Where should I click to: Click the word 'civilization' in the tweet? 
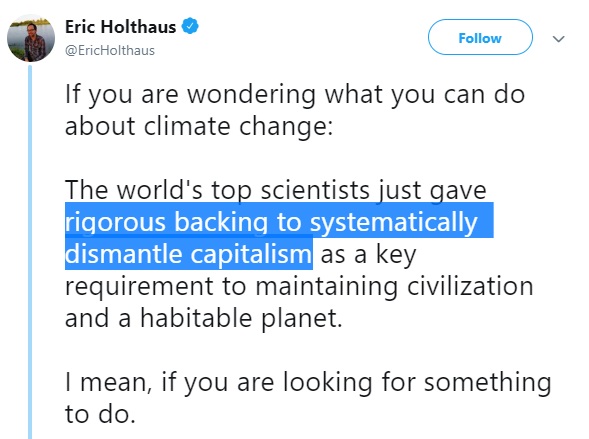click(470, 286)
